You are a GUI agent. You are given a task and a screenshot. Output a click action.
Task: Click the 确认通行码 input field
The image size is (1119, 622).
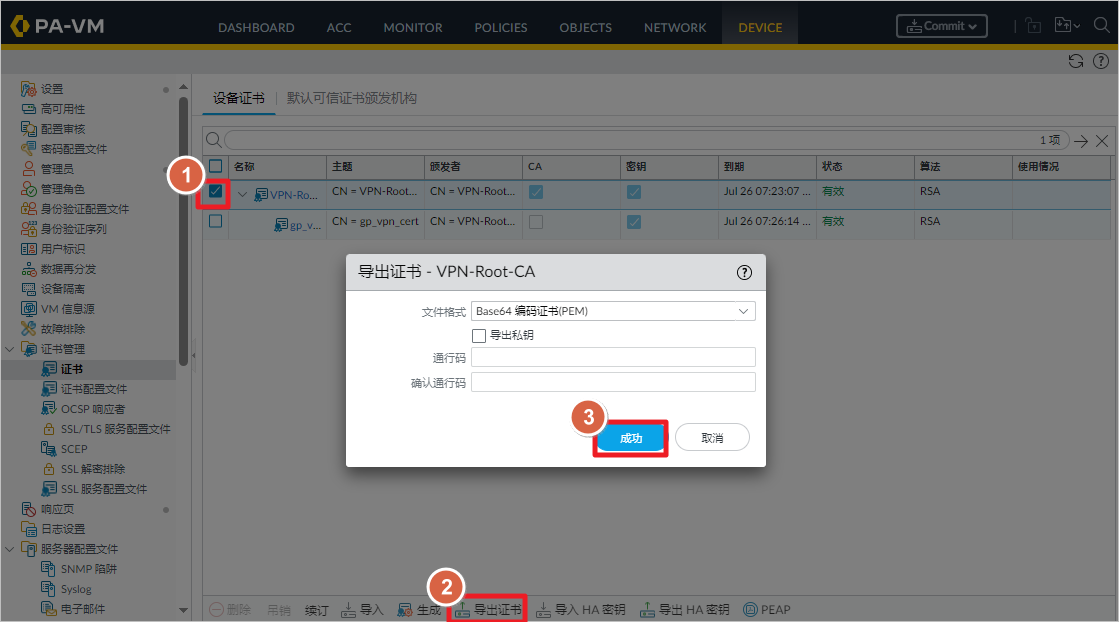tap(613, 382)
